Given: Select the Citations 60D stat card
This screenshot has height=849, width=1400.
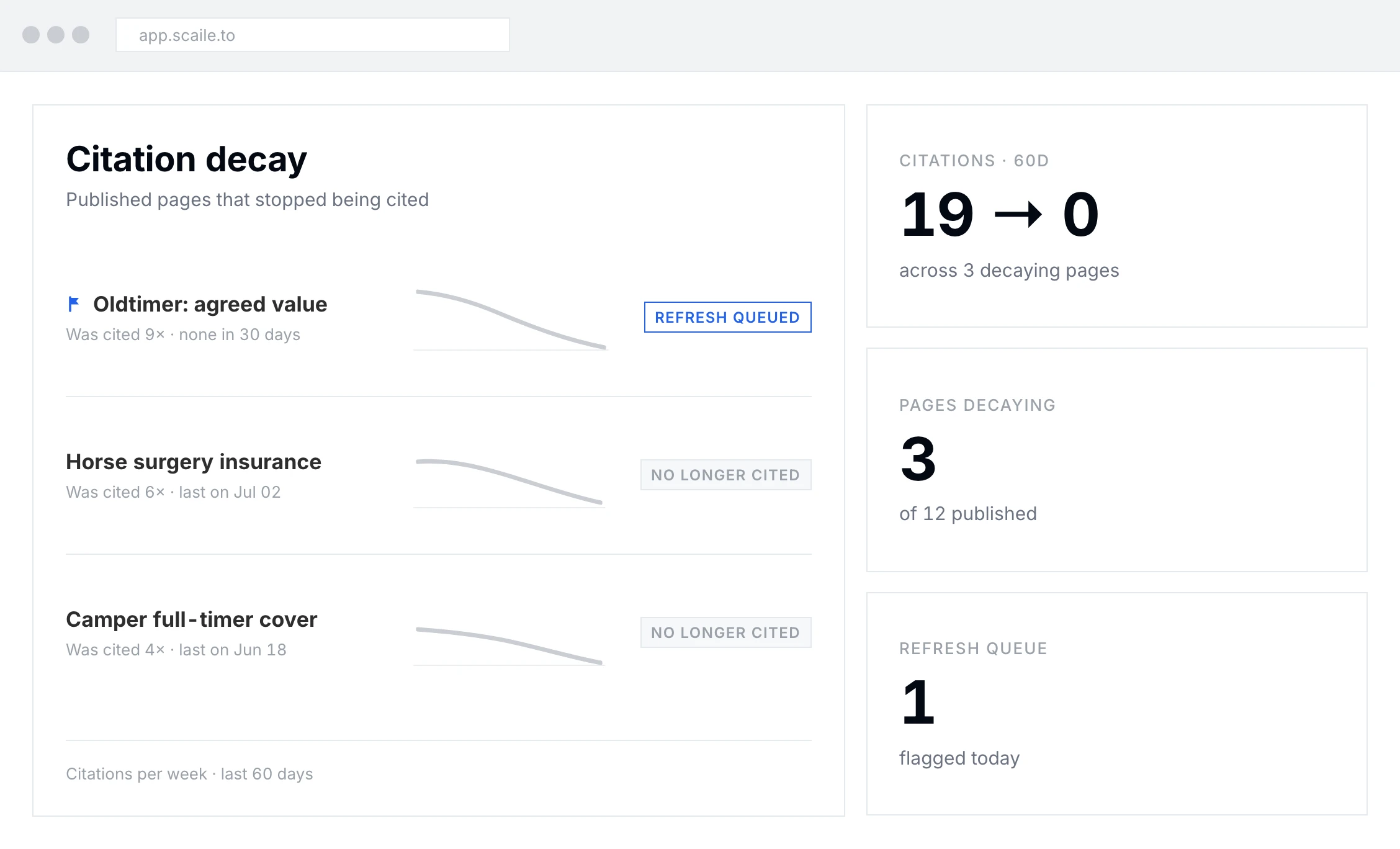Looking at the screenshot, I should click(x=1117, y=216).
